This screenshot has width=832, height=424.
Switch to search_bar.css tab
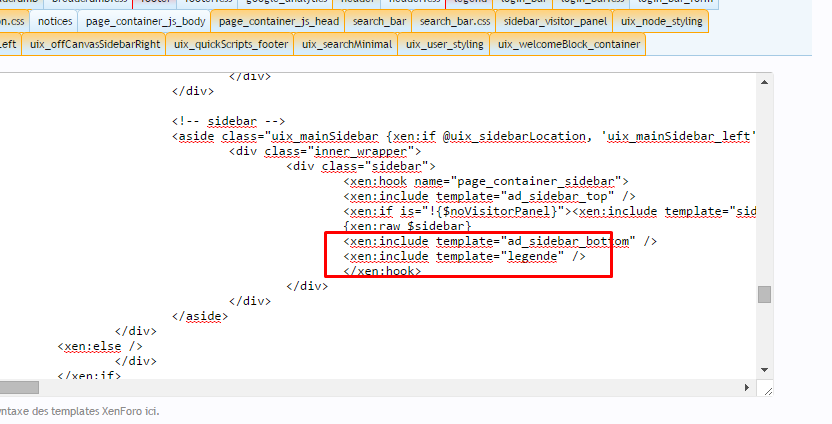(x=453, y=20)
